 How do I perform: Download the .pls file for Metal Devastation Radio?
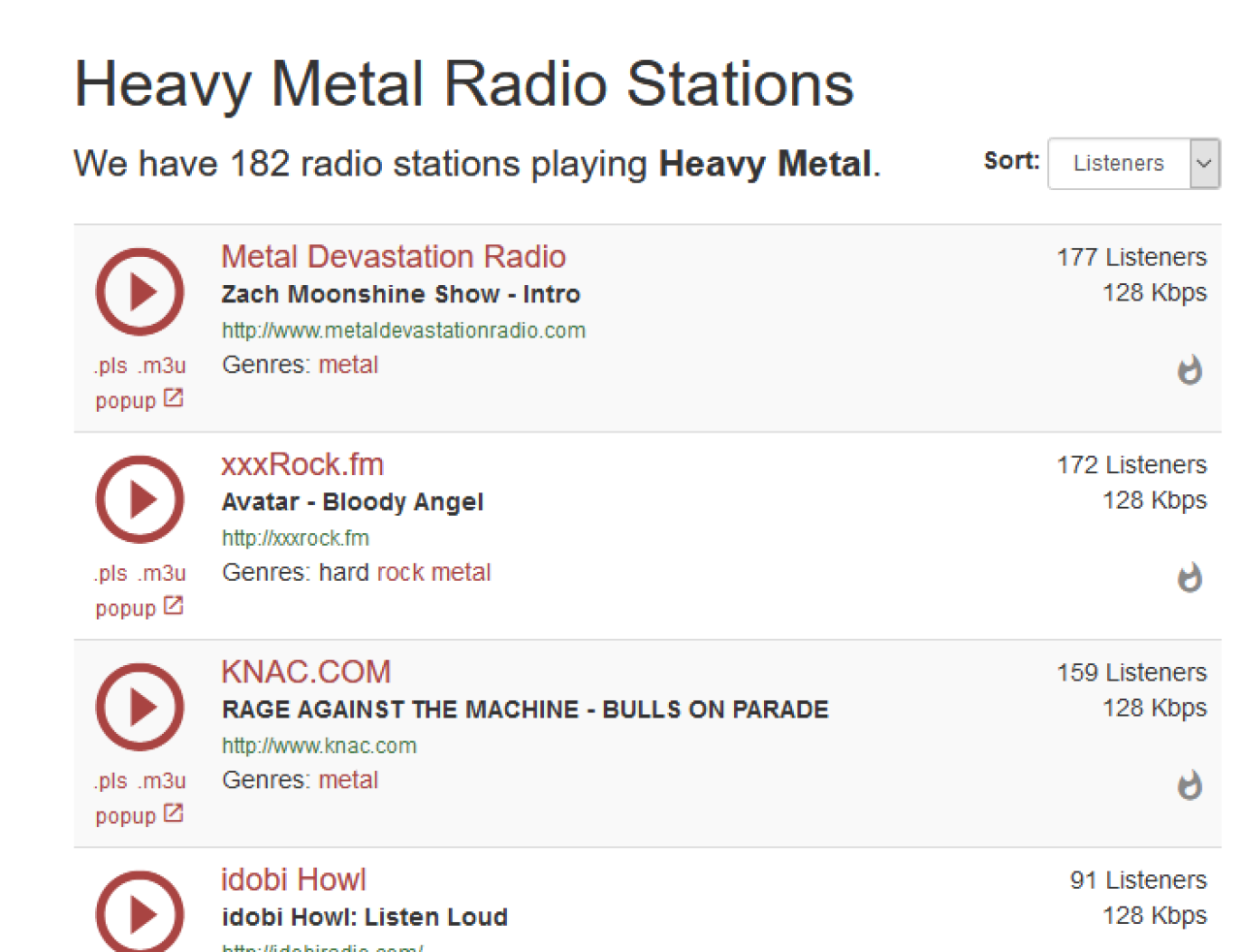(x=111, y=365)
